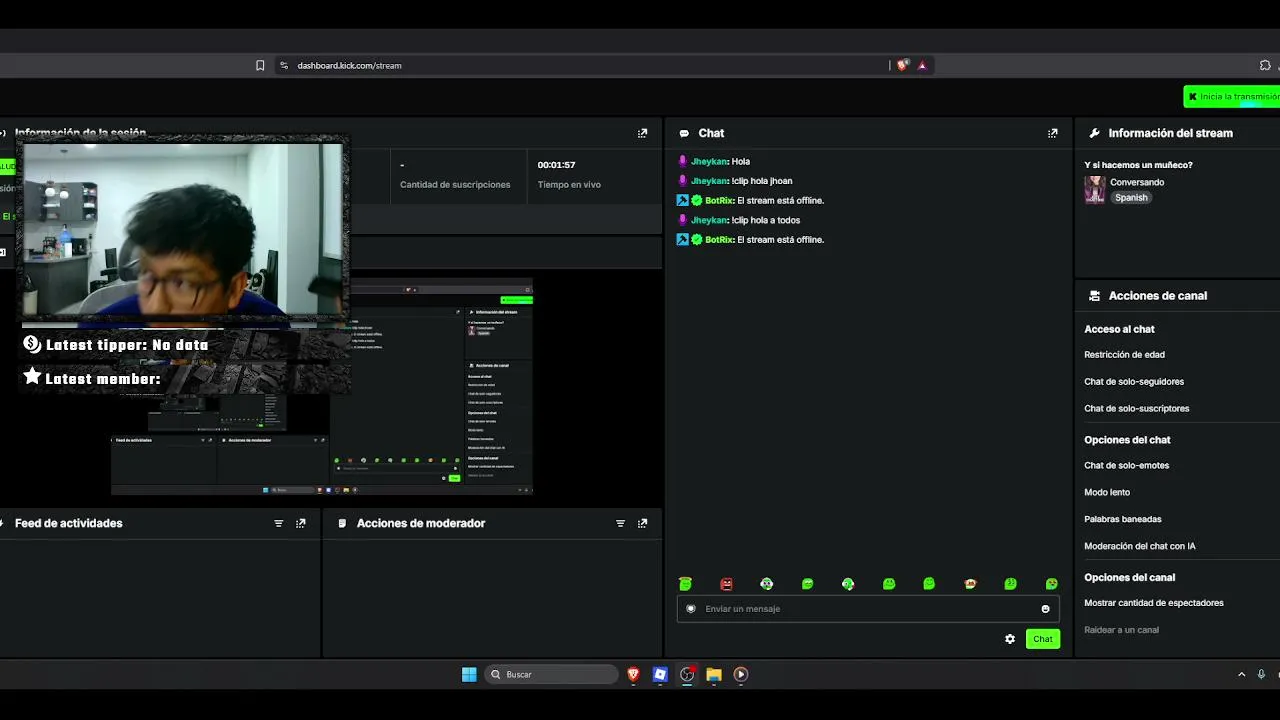Insert the red angry emote

point(726,584)
